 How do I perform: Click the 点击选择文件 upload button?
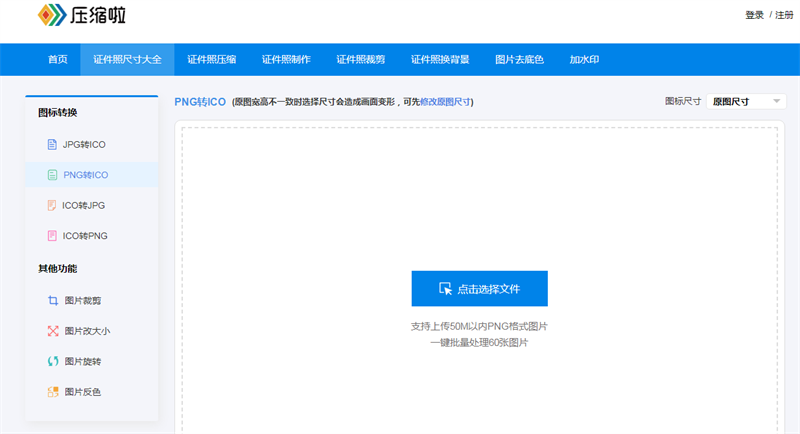[x=480, y=289]
